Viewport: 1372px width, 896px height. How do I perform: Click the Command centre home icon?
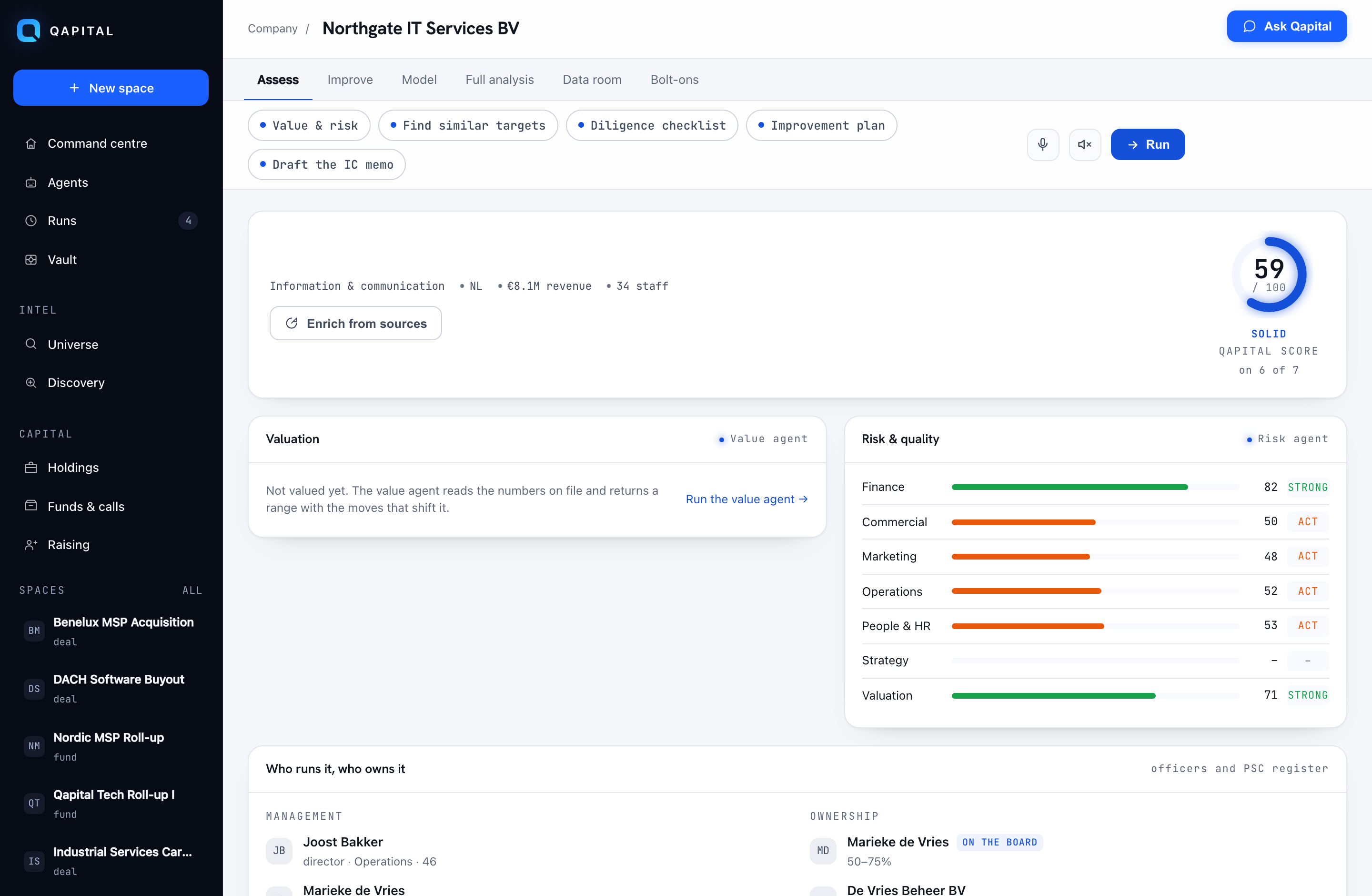(31, 143)
